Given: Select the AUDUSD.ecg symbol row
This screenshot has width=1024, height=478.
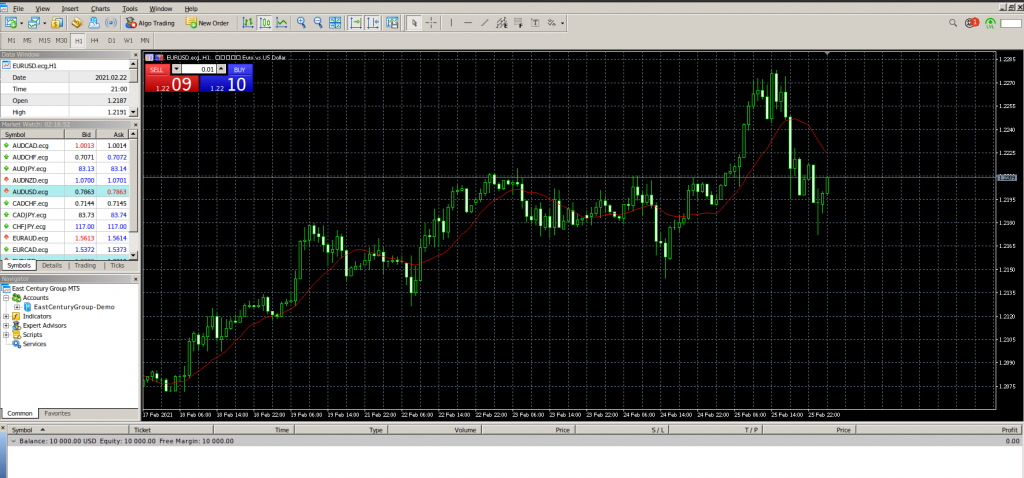Looking at the screenshot, I should (x=65, y=191).
